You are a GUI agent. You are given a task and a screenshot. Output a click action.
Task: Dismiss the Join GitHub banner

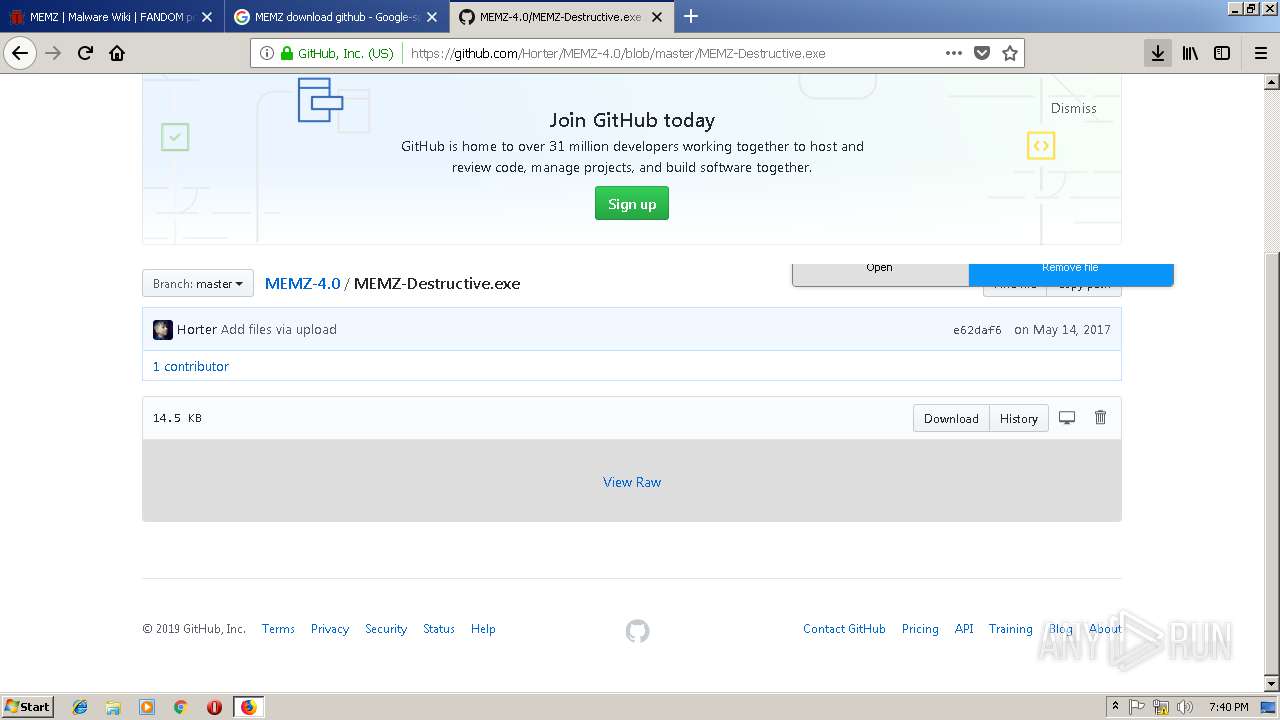tap(1074, 108)
